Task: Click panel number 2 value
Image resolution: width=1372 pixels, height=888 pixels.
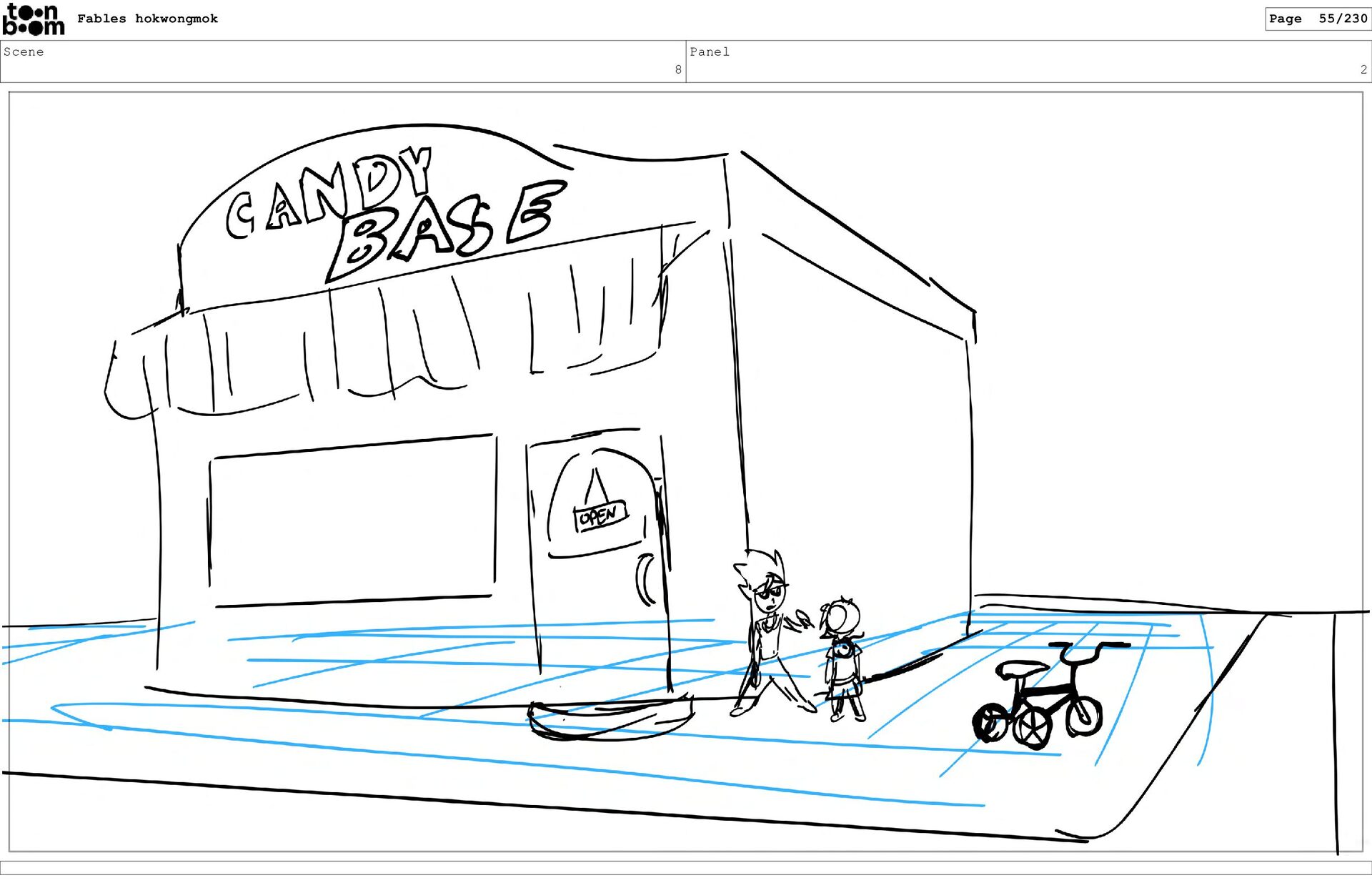Action: [x=1363, y=69]
